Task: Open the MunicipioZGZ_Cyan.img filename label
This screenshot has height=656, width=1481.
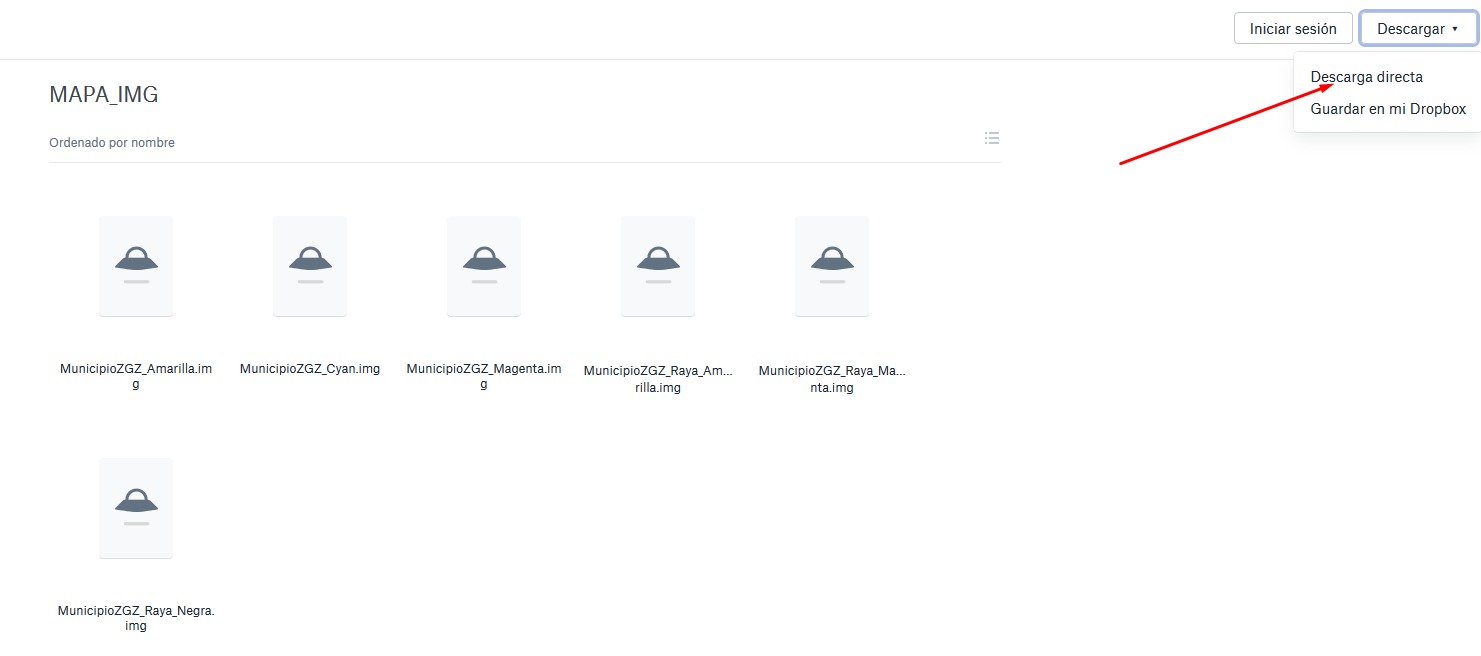Action: coord(310,369)
